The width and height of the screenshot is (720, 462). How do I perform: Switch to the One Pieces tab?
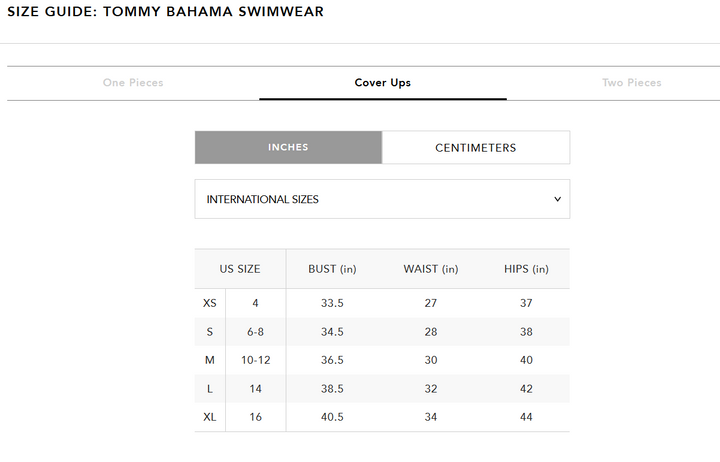point(133,83)
